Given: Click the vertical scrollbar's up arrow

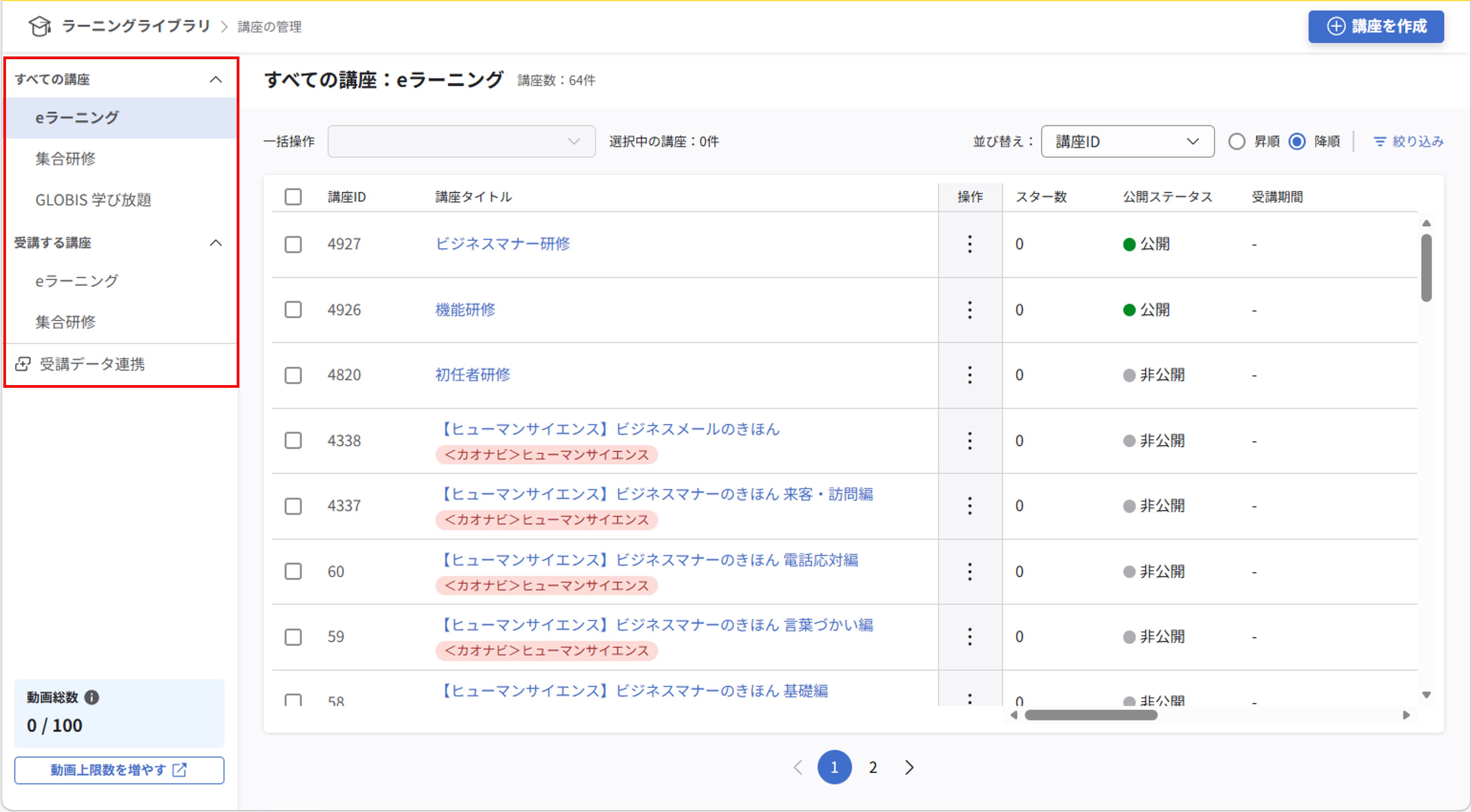Looking at the screenshot, I should (1427, 223).
